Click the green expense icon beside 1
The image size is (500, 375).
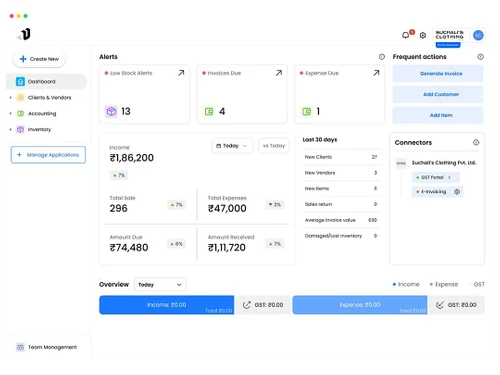click(306, 111)
